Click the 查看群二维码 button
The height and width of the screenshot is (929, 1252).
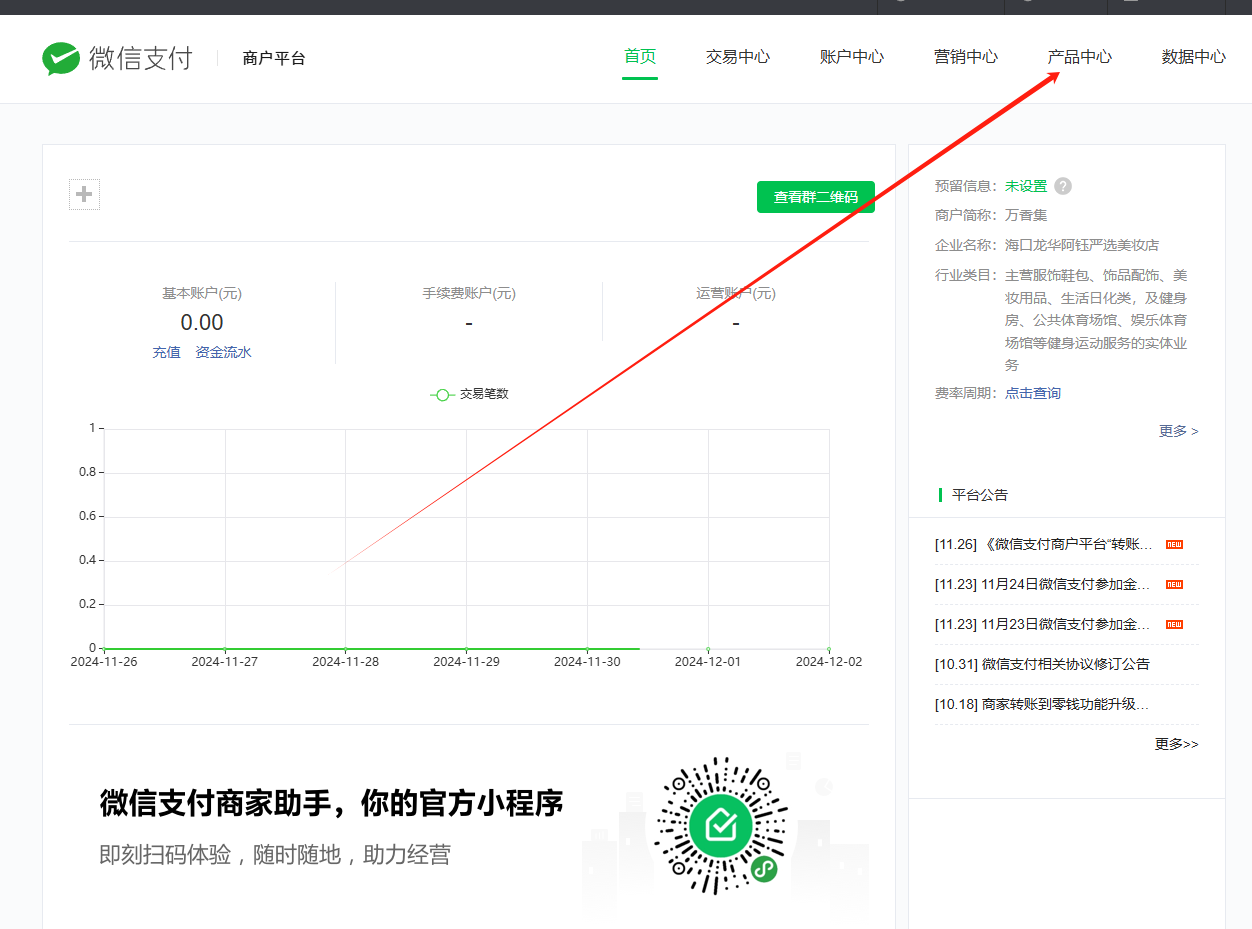point(816,197)
